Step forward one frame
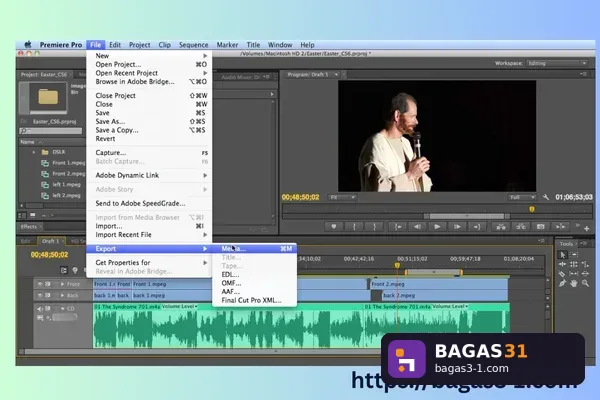This screenshot has width=600, height=400. click(x=457, y=227)
